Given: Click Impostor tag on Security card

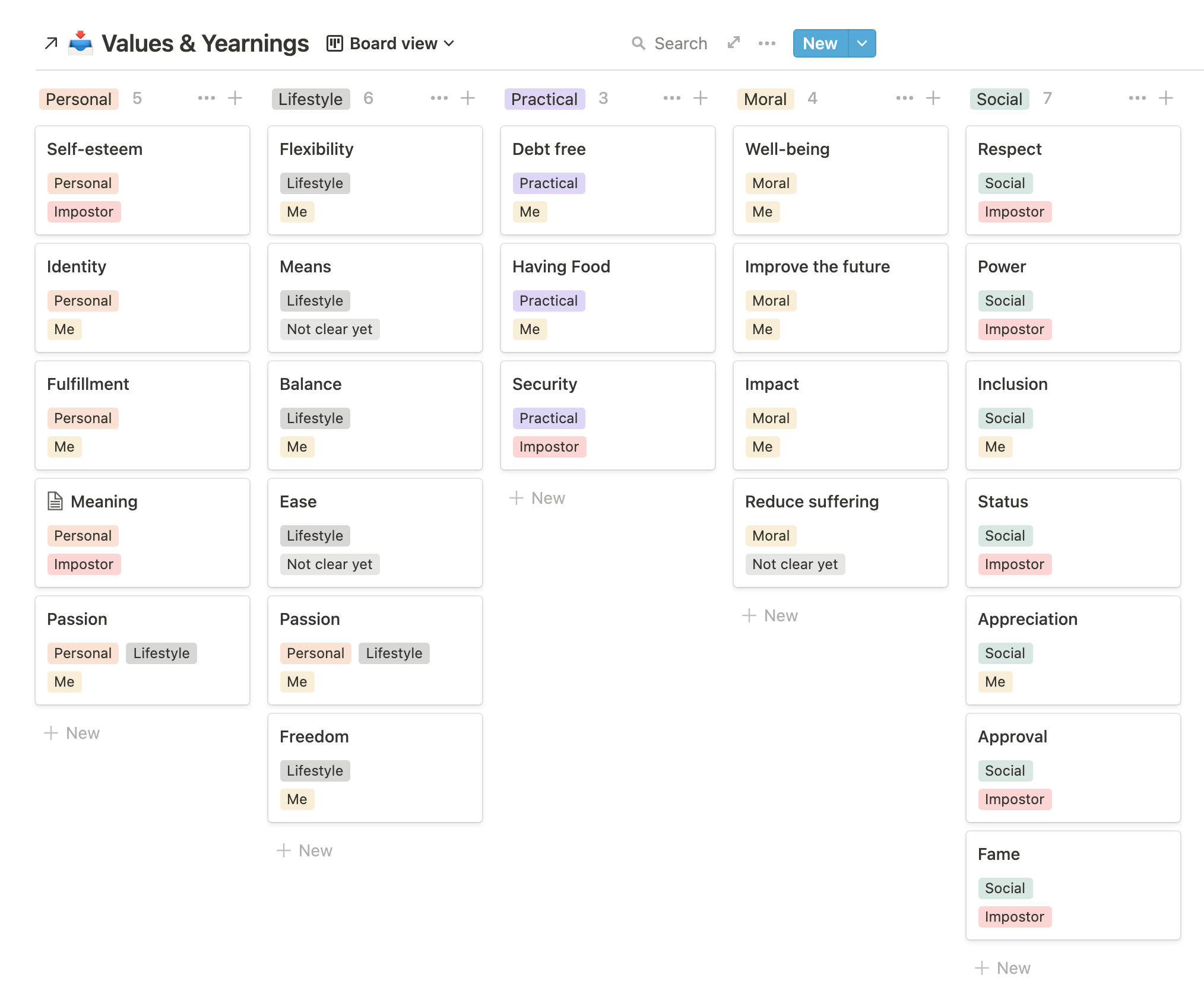Looking at the screenshot, I should [549, 447].
